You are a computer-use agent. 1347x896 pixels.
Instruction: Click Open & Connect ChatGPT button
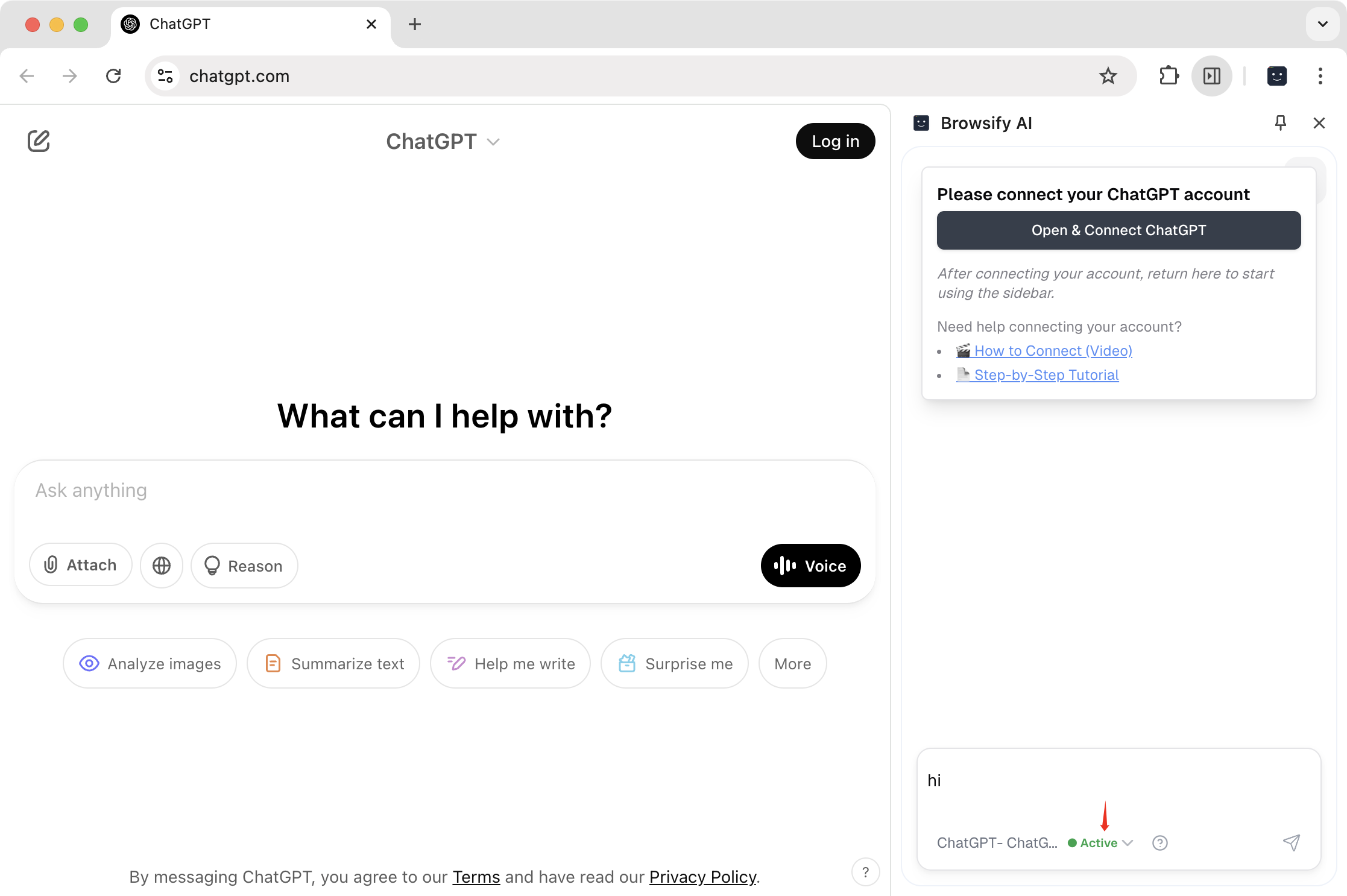(1118, 230)
